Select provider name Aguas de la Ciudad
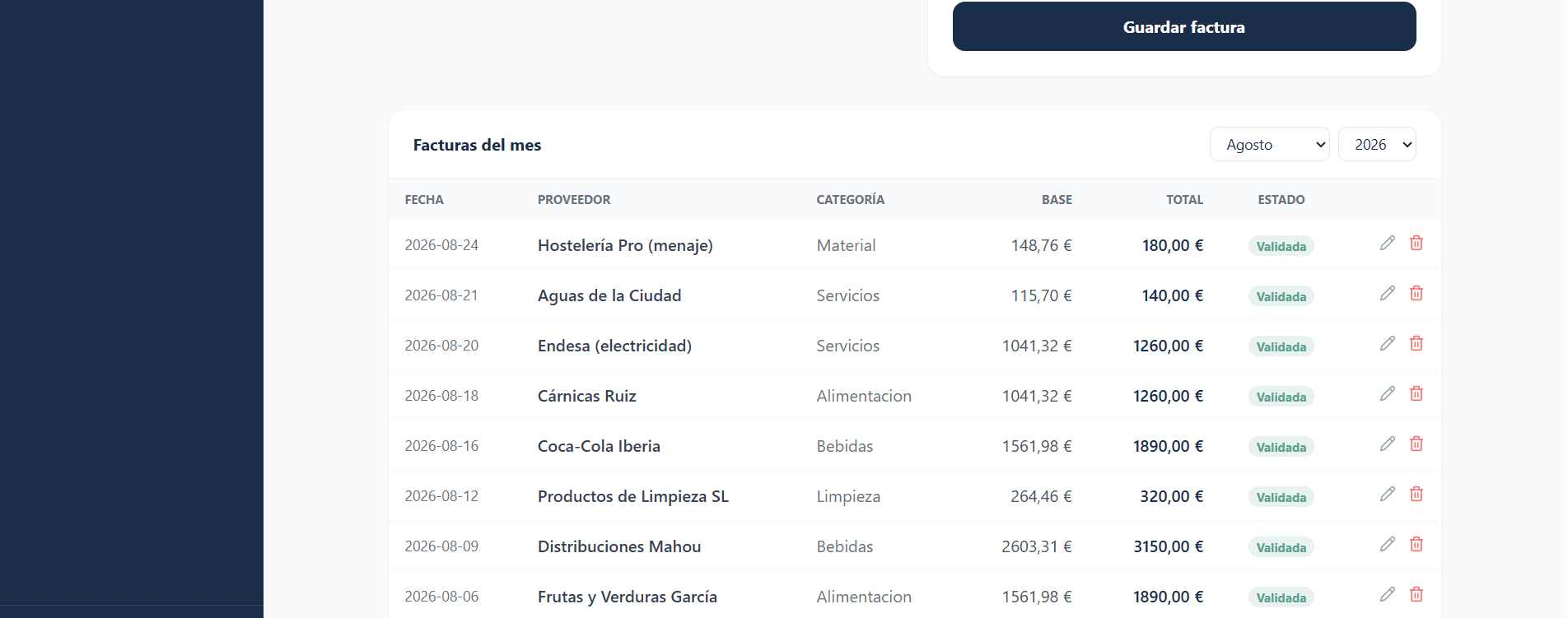This screenshot has height=618, width=1568. [x=609, y=295]
